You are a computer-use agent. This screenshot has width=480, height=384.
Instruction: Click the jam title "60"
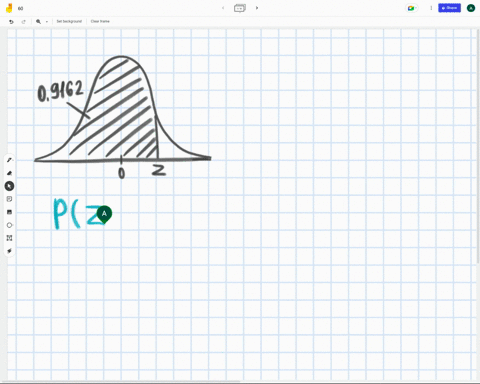tap(21, 8)
